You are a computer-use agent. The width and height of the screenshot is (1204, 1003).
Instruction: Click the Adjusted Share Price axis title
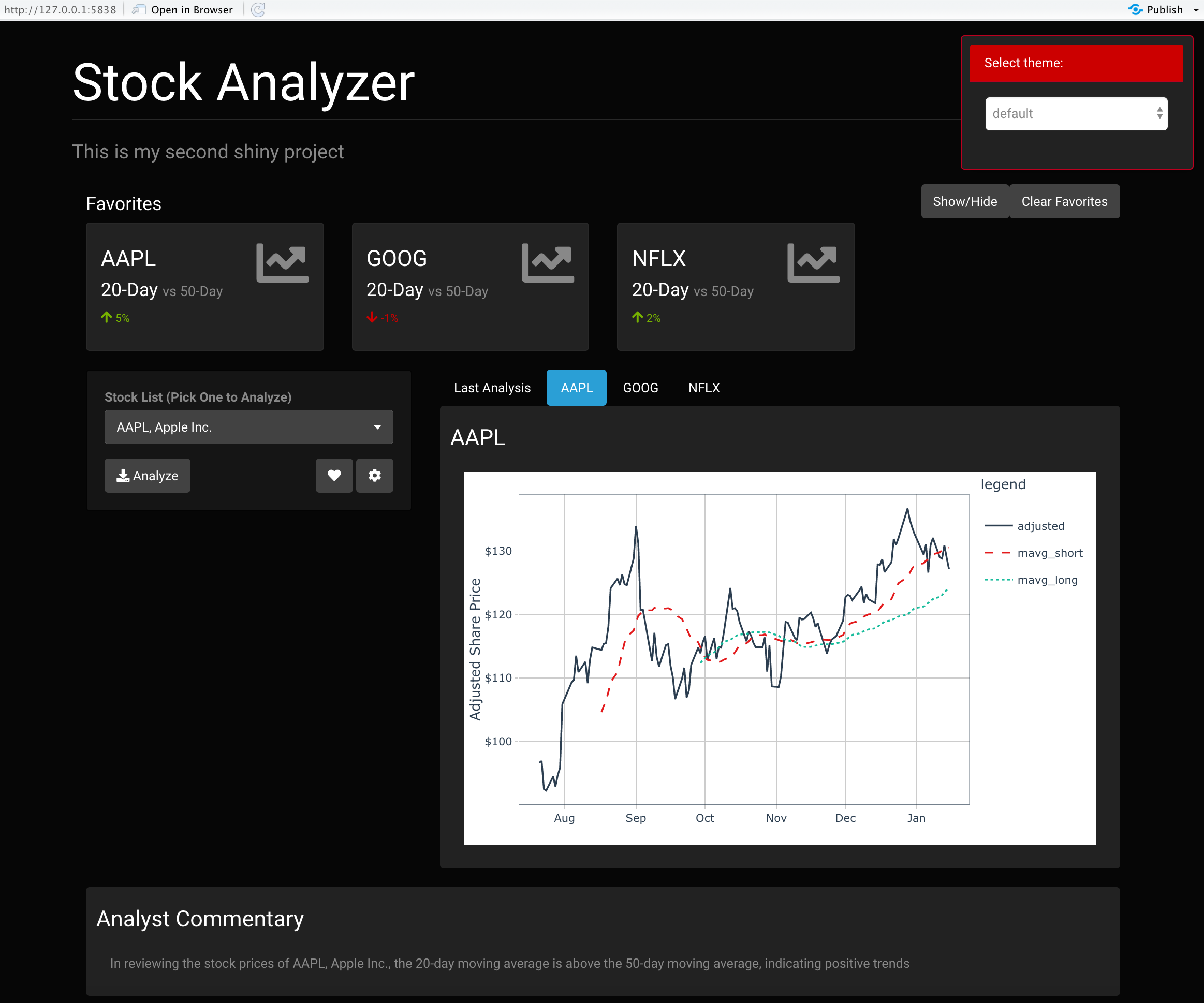click(x=475, y=649)
